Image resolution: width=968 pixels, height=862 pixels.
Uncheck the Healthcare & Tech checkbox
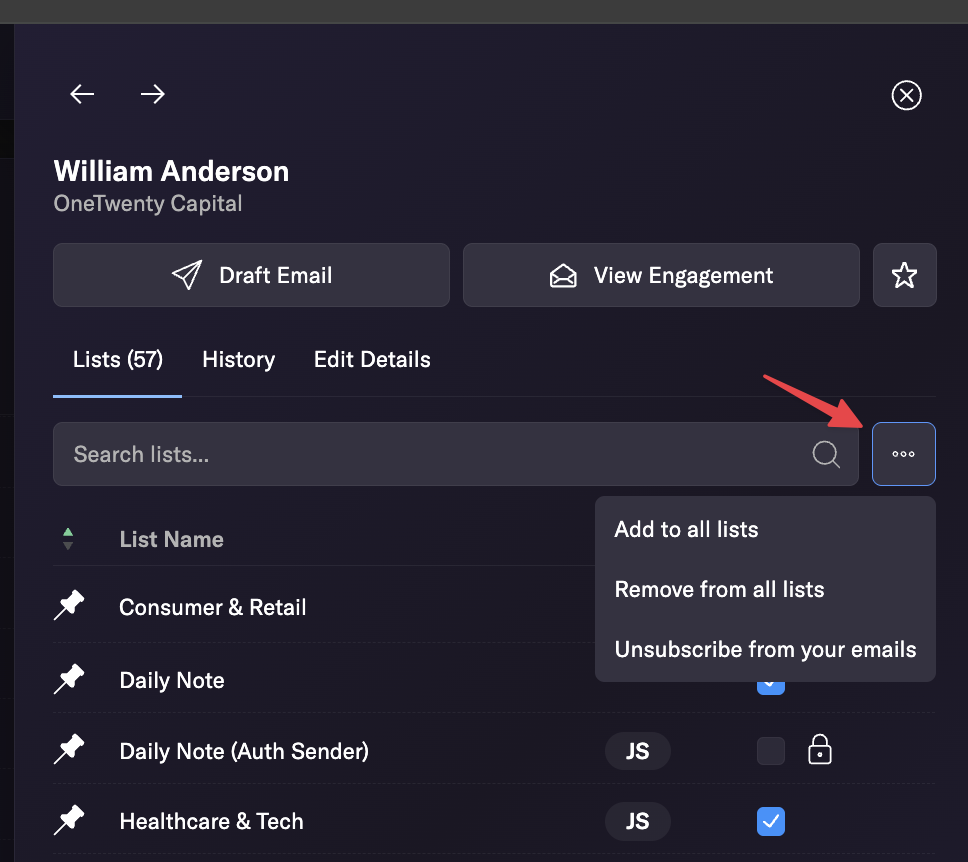(x=771, y=821)
